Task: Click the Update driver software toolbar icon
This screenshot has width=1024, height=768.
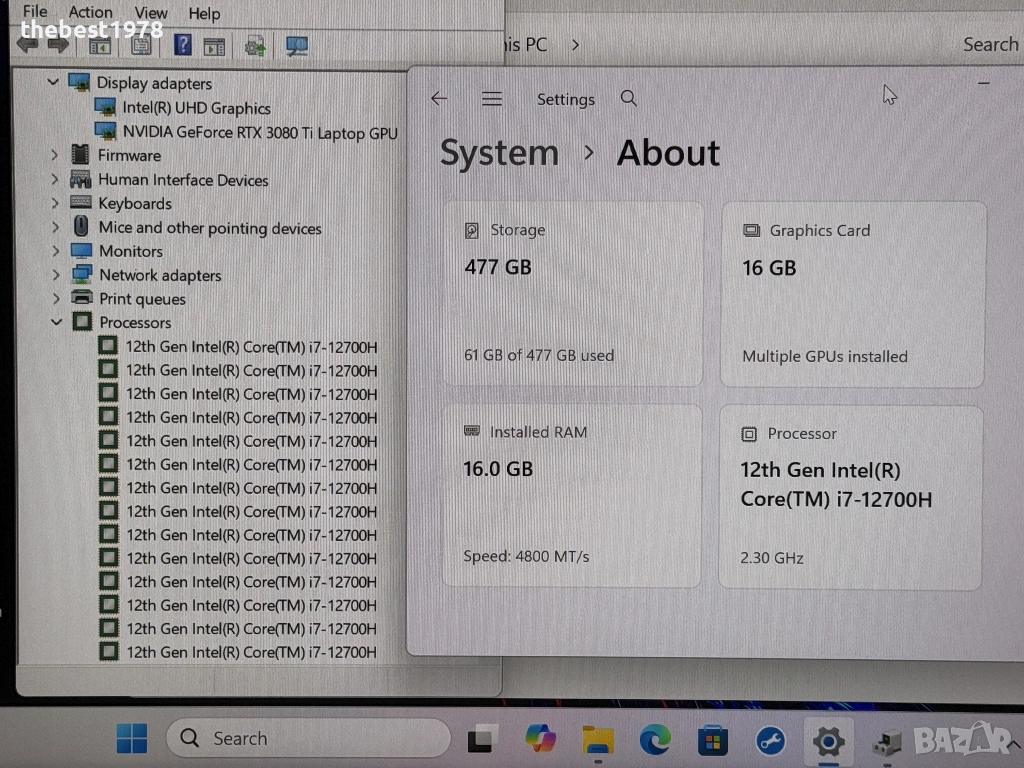Action: (256, 45)
